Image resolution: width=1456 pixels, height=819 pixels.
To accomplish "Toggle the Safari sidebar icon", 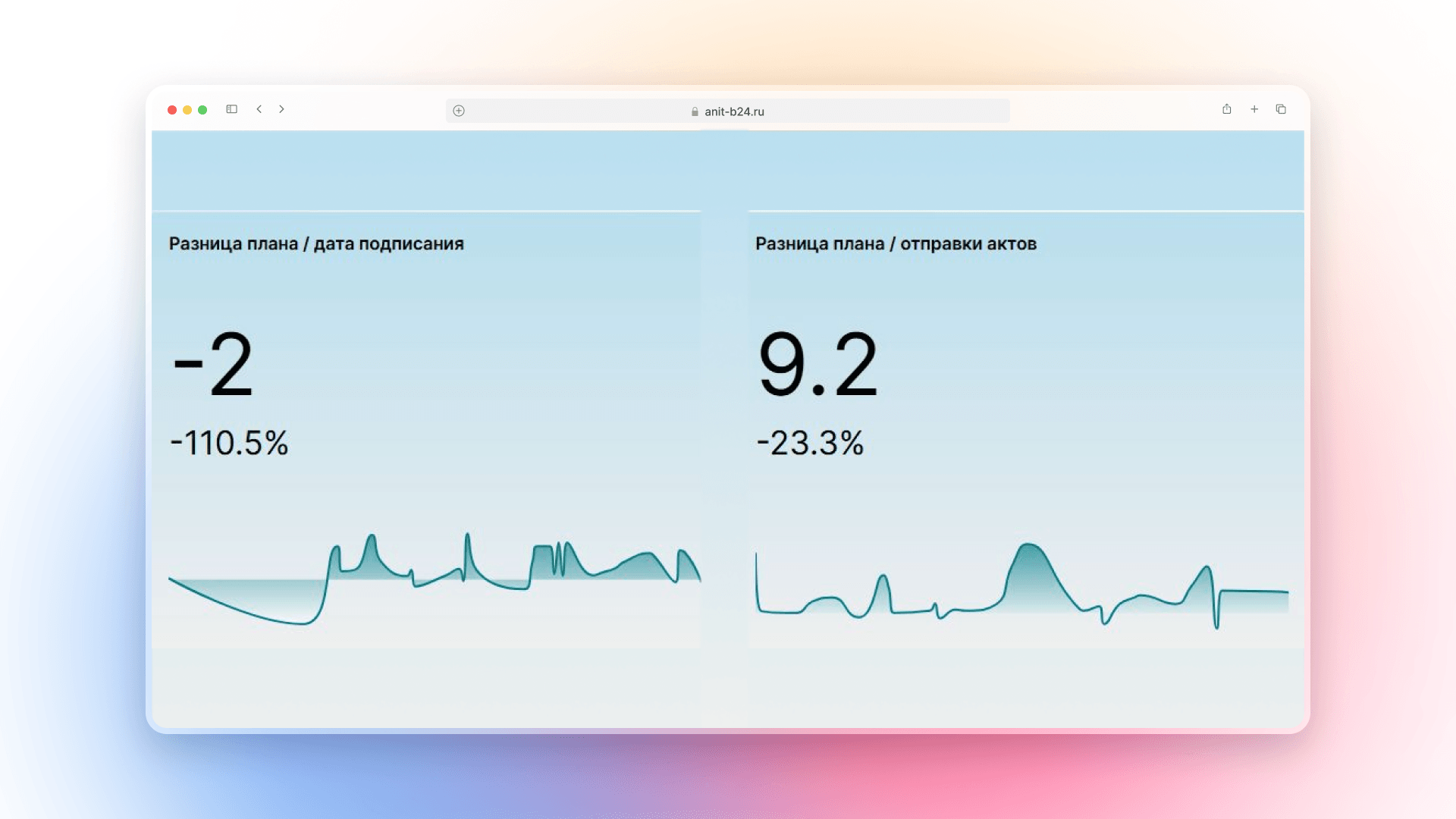I will 232,109.
